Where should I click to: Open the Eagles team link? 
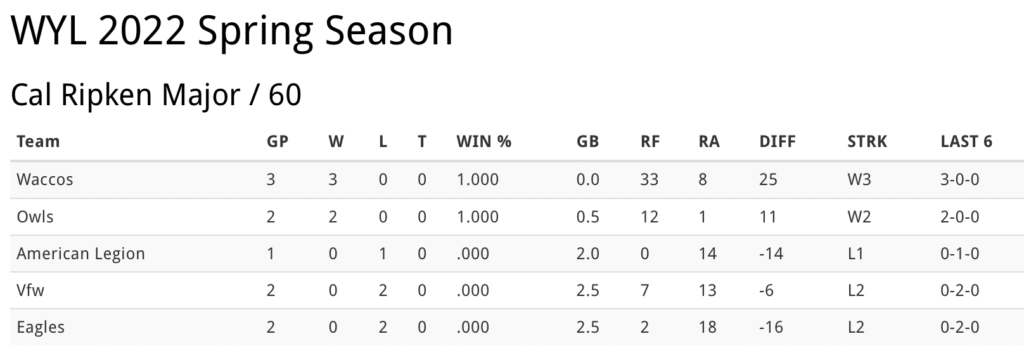coord(40,327)
